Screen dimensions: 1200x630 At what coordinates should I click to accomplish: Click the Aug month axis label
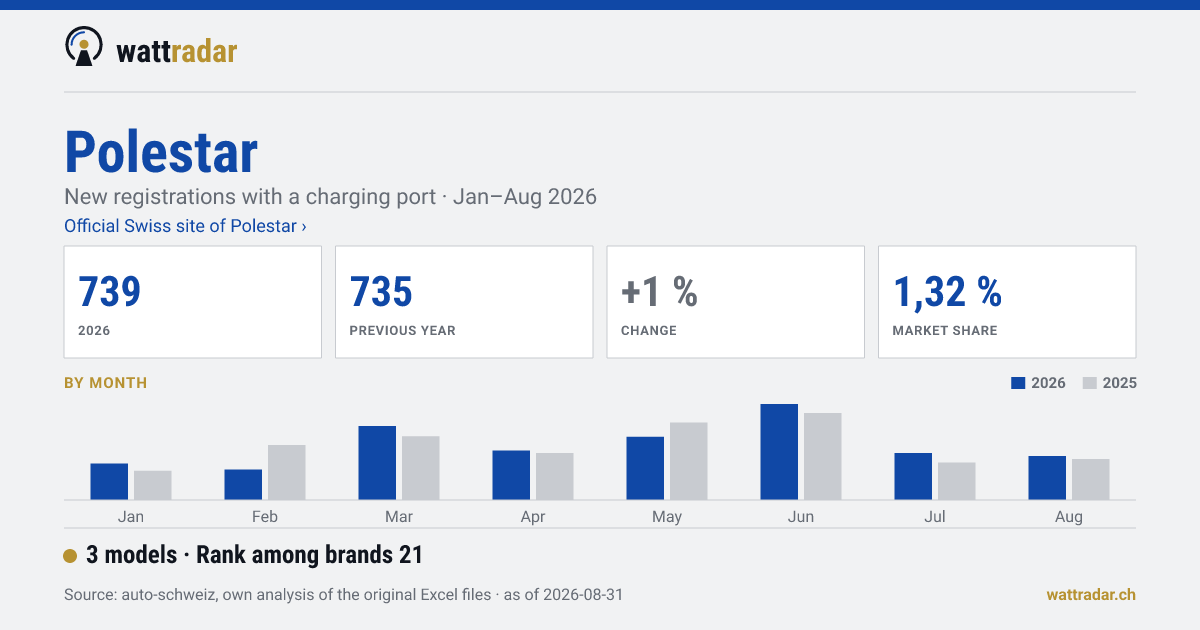point(1069,517)
